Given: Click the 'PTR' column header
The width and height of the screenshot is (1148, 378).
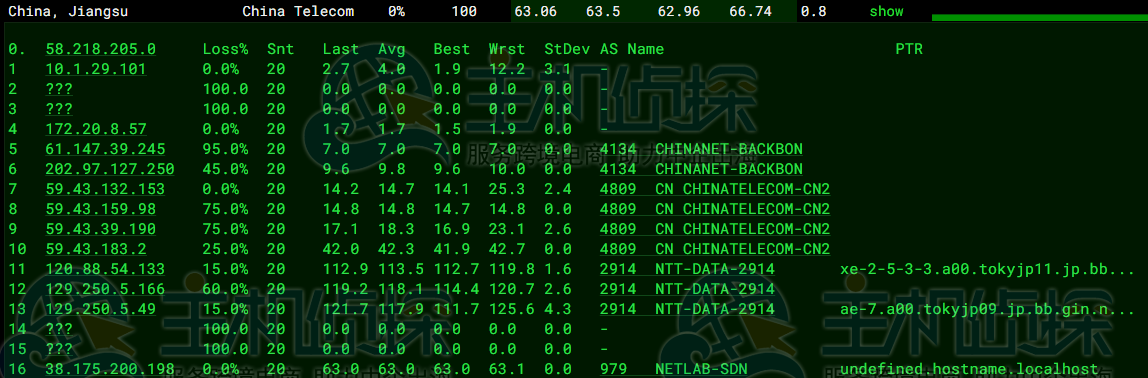Looking at the screenshot, I should point(909,49).
